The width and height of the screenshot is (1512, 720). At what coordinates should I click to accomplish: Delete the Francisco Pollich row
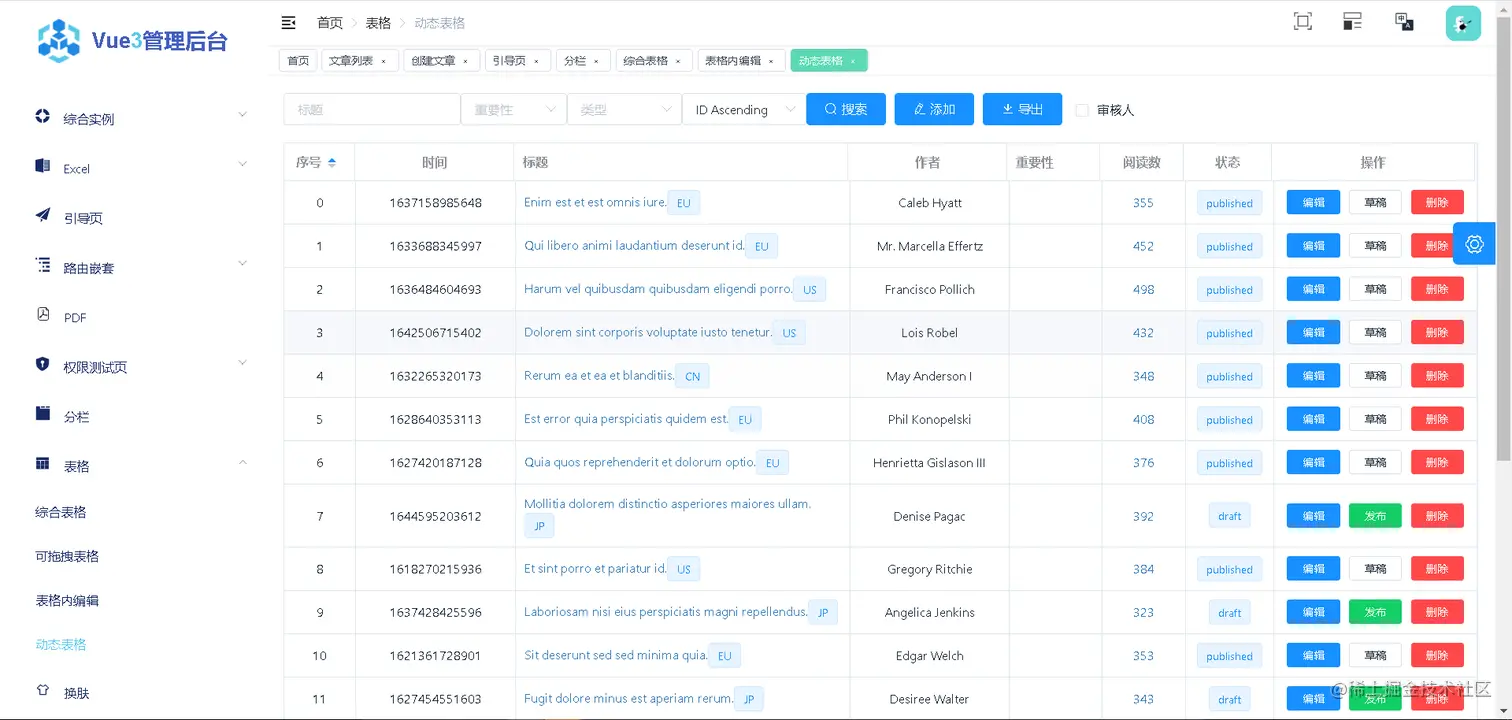pyautogui.click(x=1437, y=289)
